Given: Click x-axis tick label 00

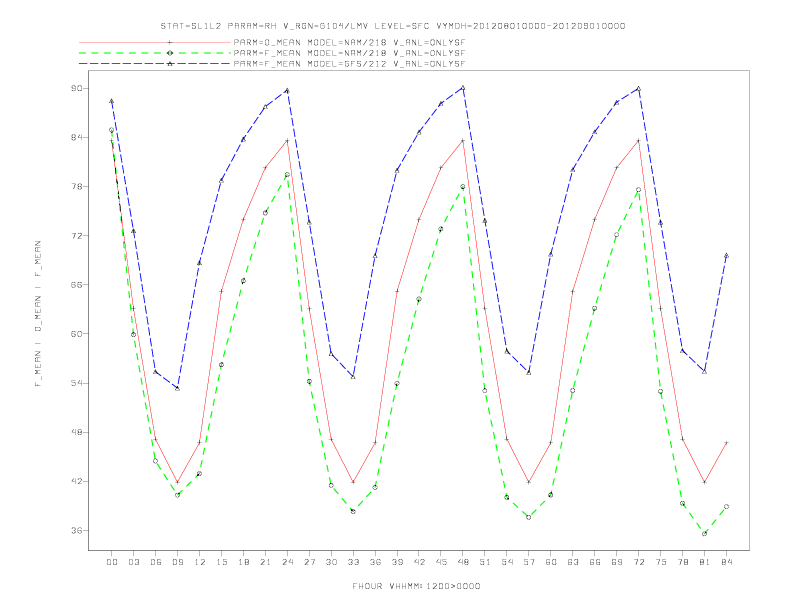Looking at the screenshot, I should click(x=112, y=562).
